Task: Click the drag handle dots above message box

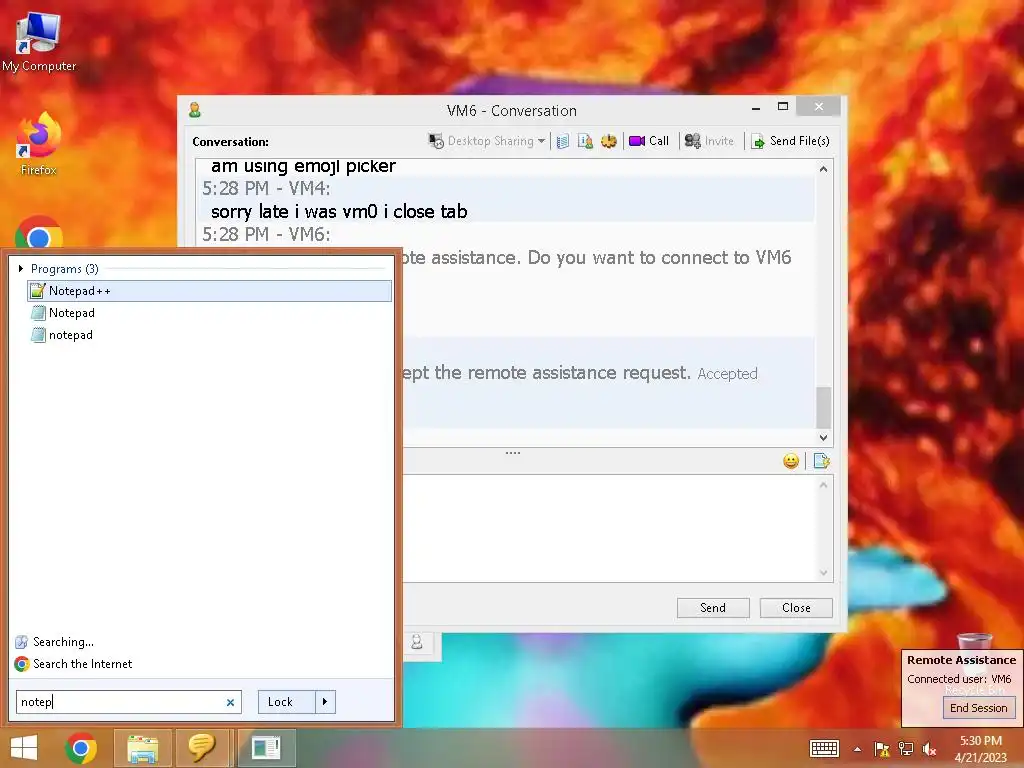Action: point(513,453)
